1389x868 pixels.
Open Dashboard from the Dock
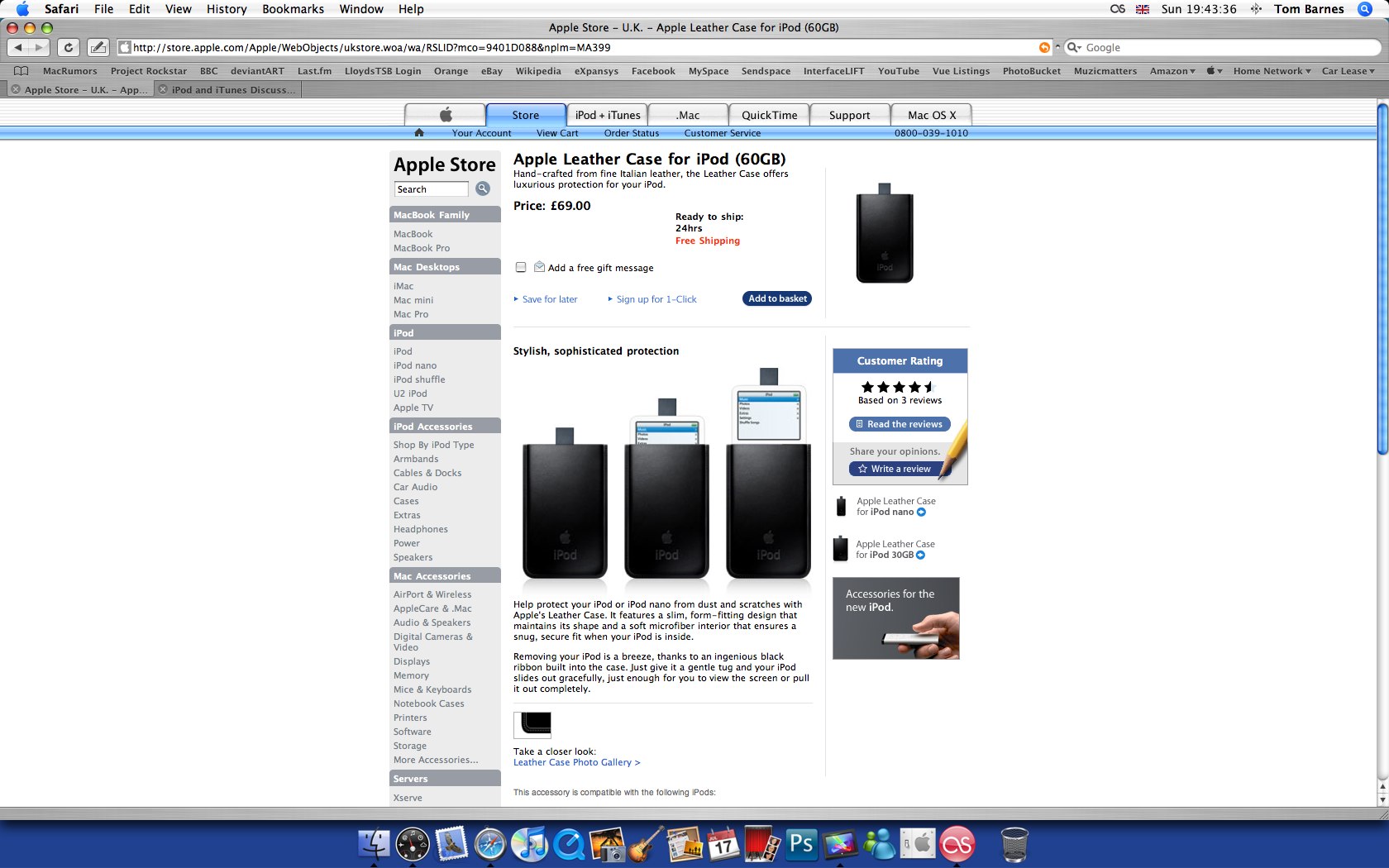(x=413, y=843)
